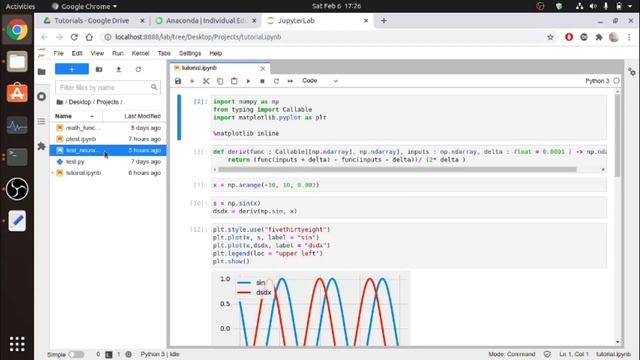Reload the page in Chrome

(x=74, y=37)
